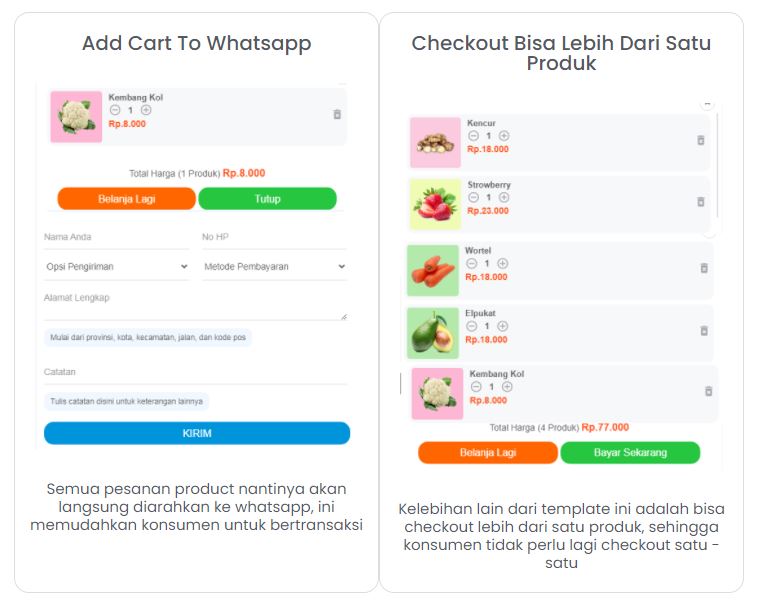
Task: Increase Kembang Kol quantity in left cart
Action: click(x=146, y=110)
